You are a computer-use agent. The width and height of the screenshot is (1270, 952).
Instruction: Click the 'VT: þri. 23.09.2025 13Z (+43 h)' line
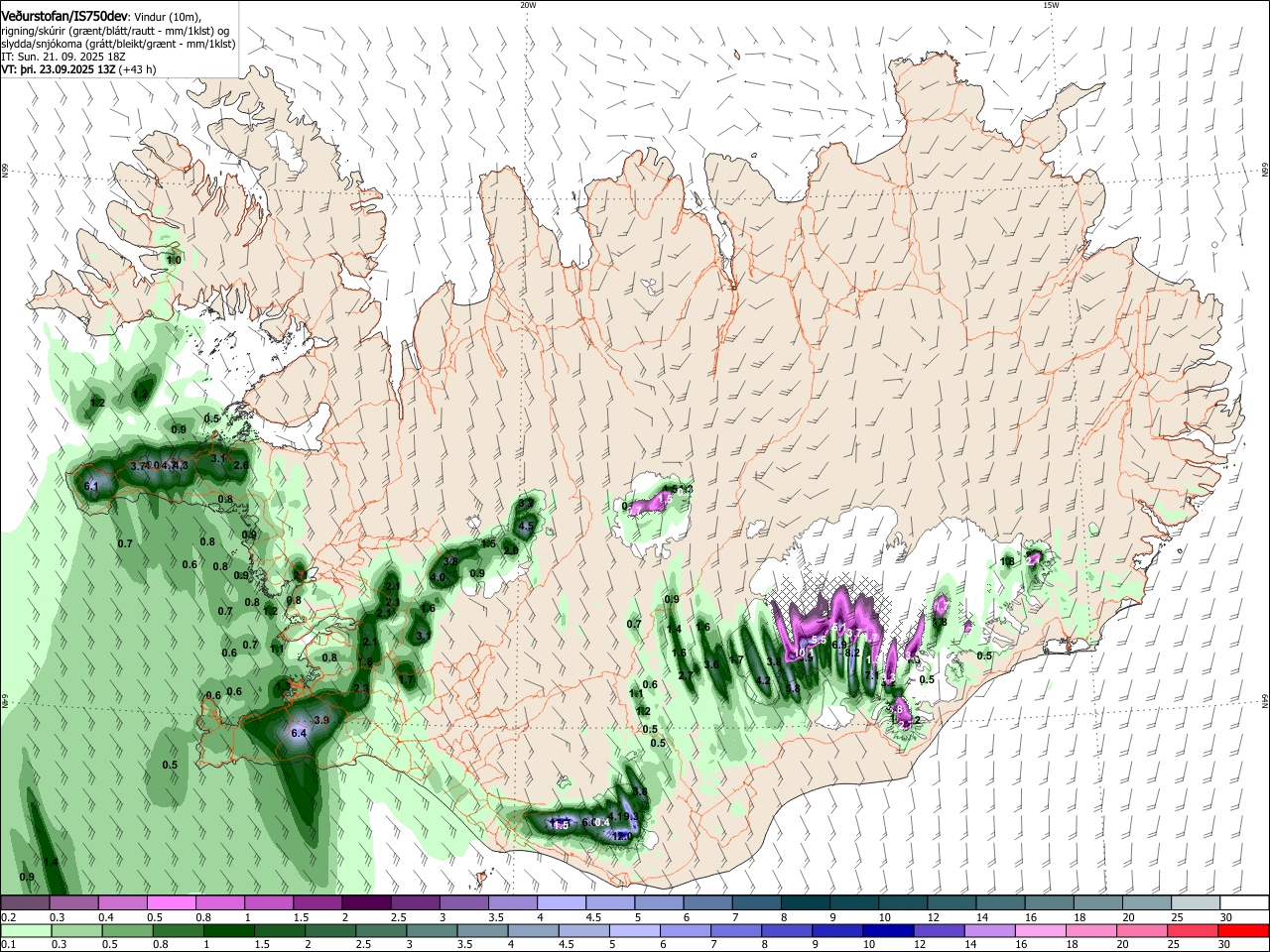[78, 69]
